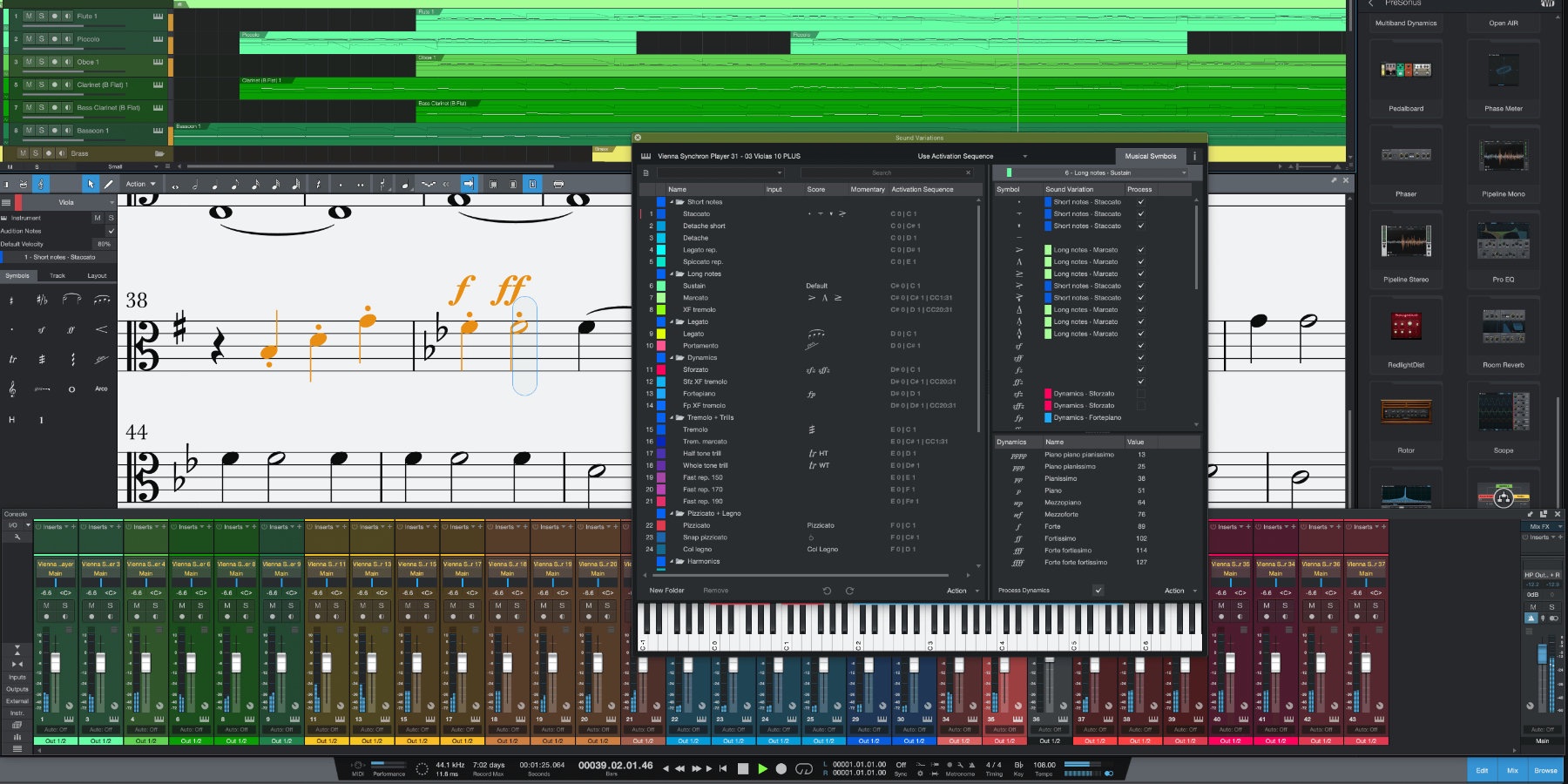This screenshot has width=1568, height=784.
Task: Select the Arrow tool in score editor
Action: 91,184
